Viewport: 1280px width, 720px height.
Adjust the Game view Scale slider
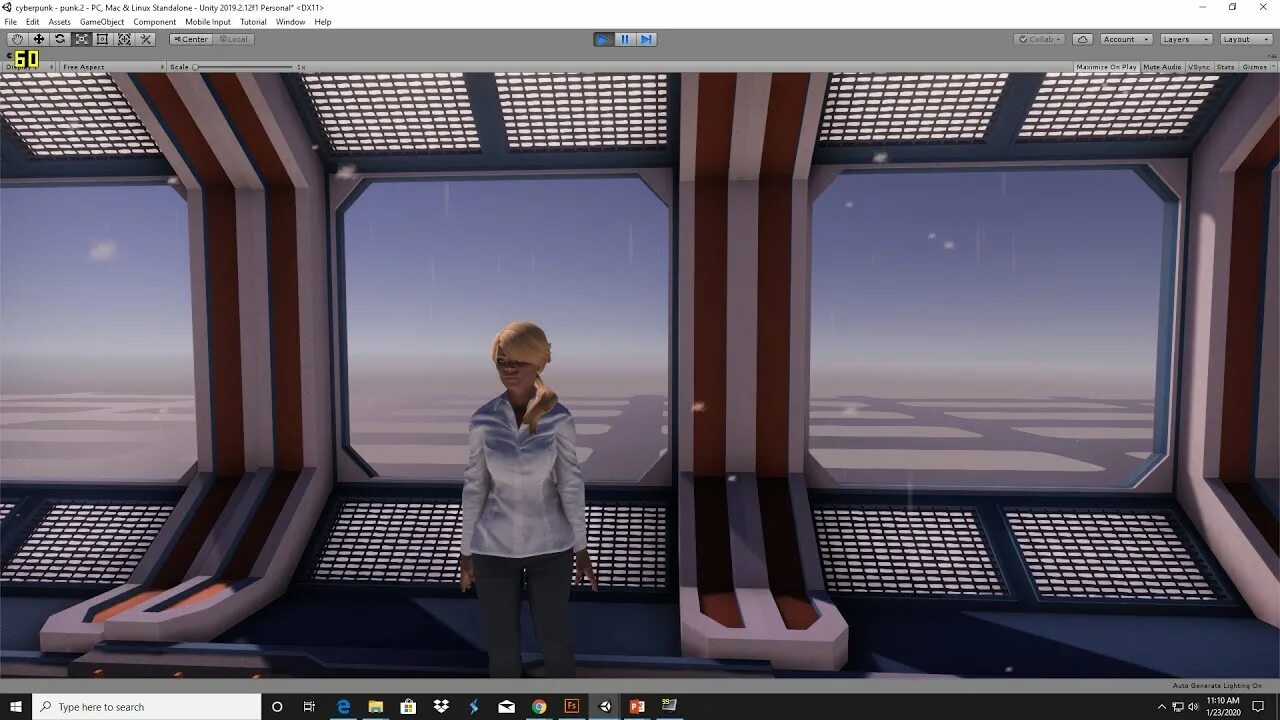click(x=245, y=67)
